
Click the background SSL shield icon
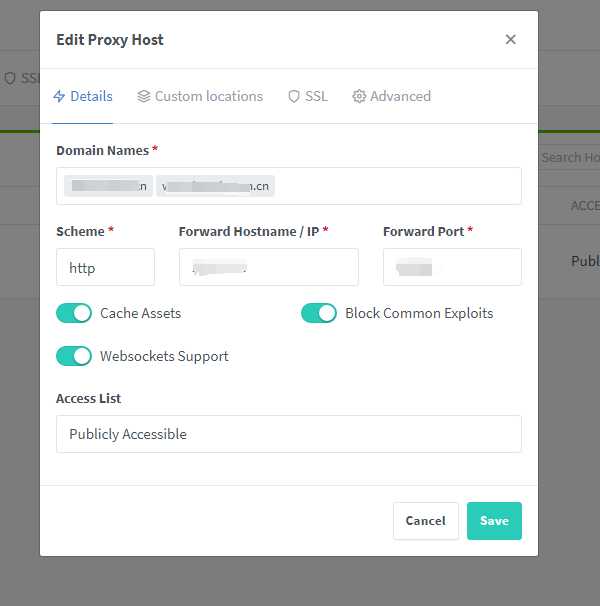click(x=10, y=78)
